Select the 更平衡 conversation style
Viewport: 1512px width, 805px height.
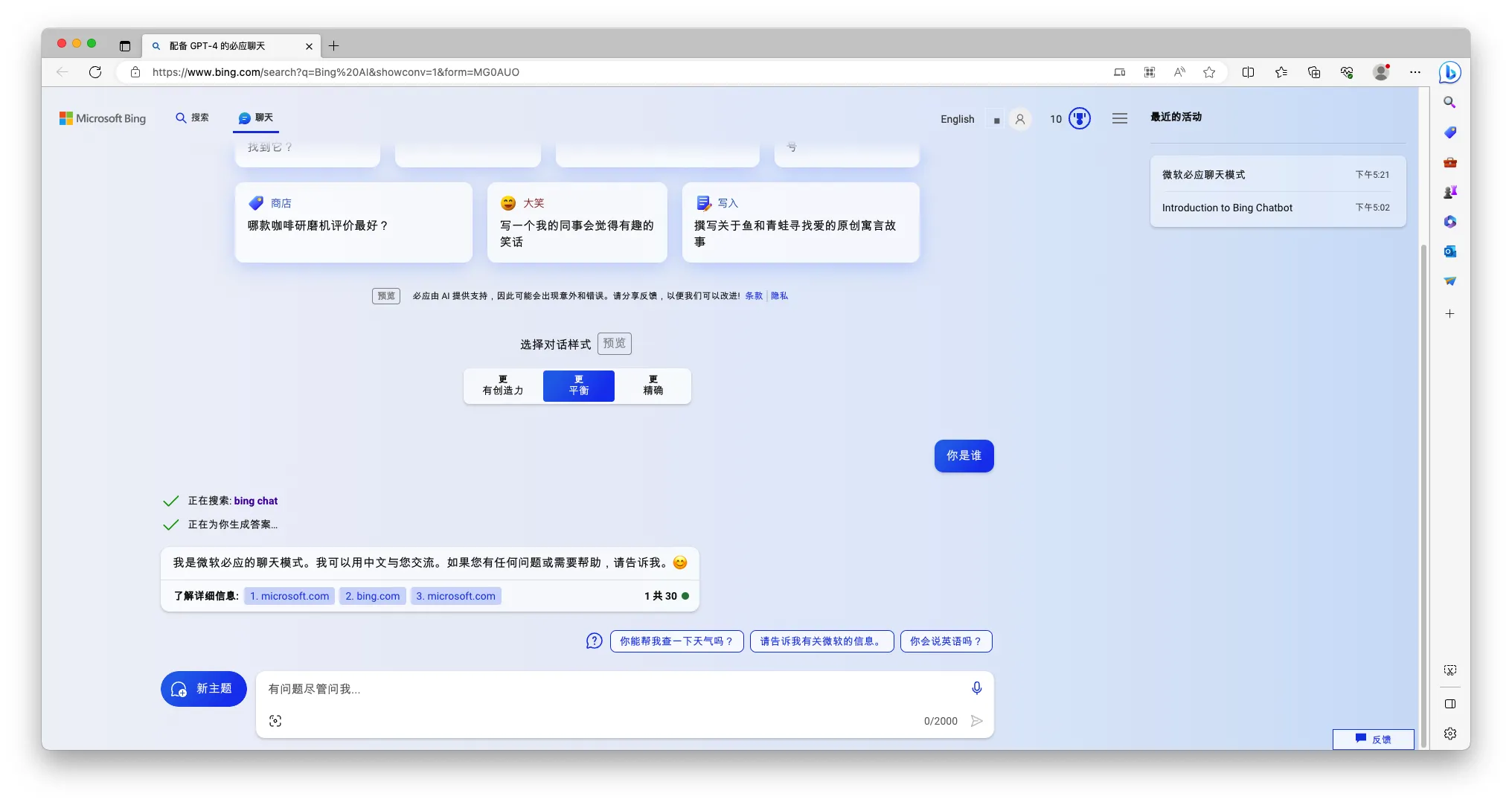click(579, 385)
